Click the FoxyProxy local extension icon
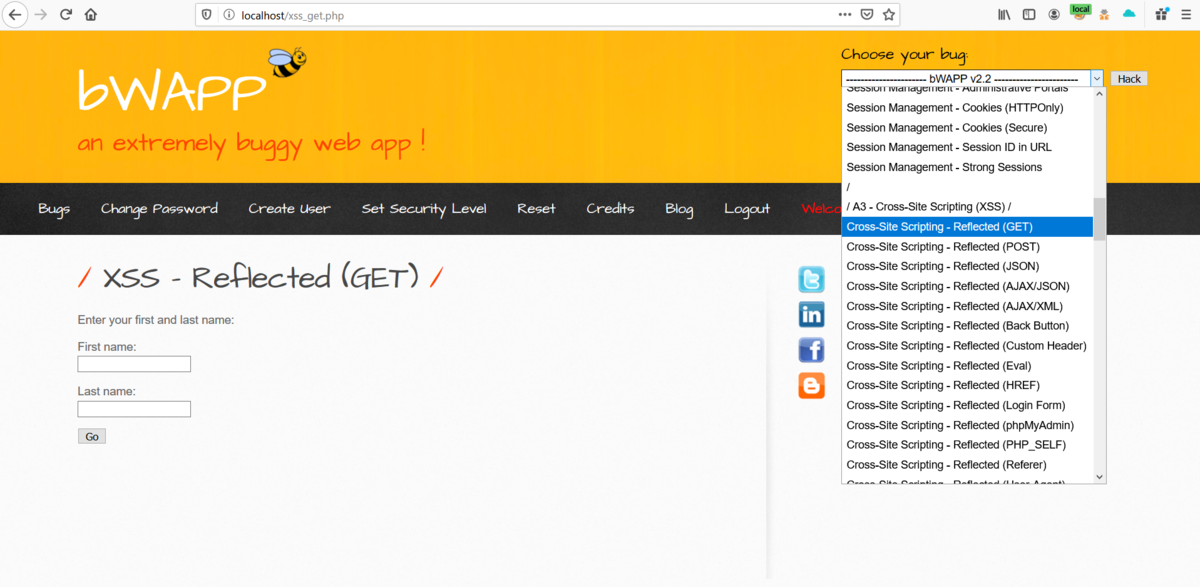The image size is (1200, 587). click(1080, 12)
